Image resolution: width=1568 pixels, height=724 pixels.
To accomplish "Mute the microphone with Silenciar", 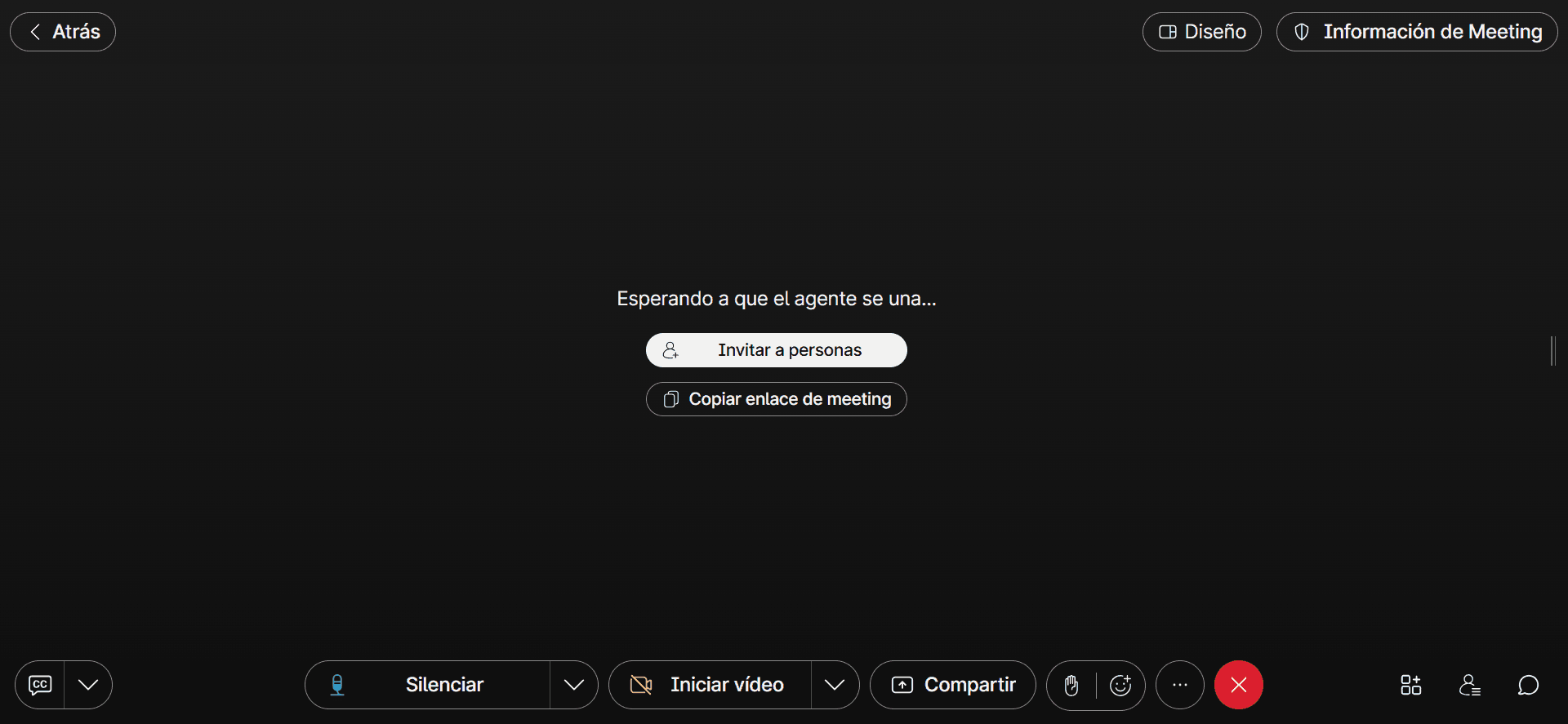I will (428, 685).
